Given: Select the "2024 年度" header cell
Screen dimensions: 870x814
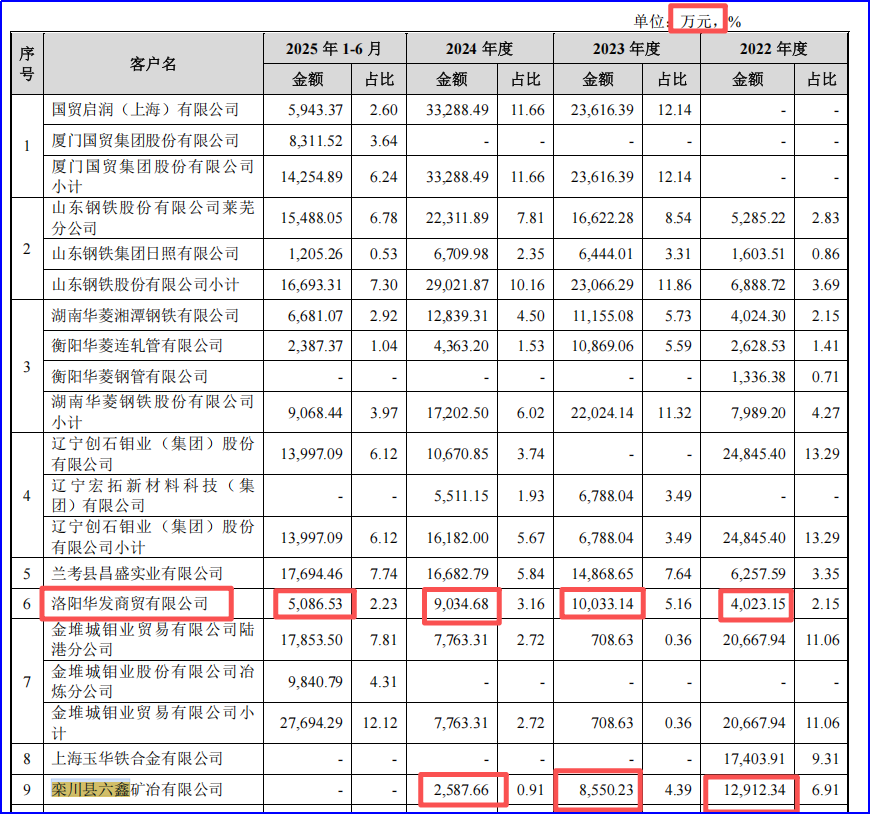Looking at the screenshot, I should (479, 49).
